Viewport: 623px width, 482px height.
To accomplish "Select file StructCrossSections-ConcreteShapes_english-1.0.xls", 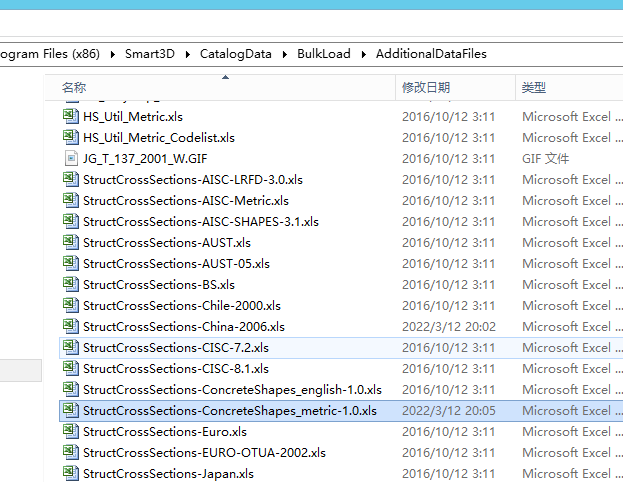I will point(232,390).
